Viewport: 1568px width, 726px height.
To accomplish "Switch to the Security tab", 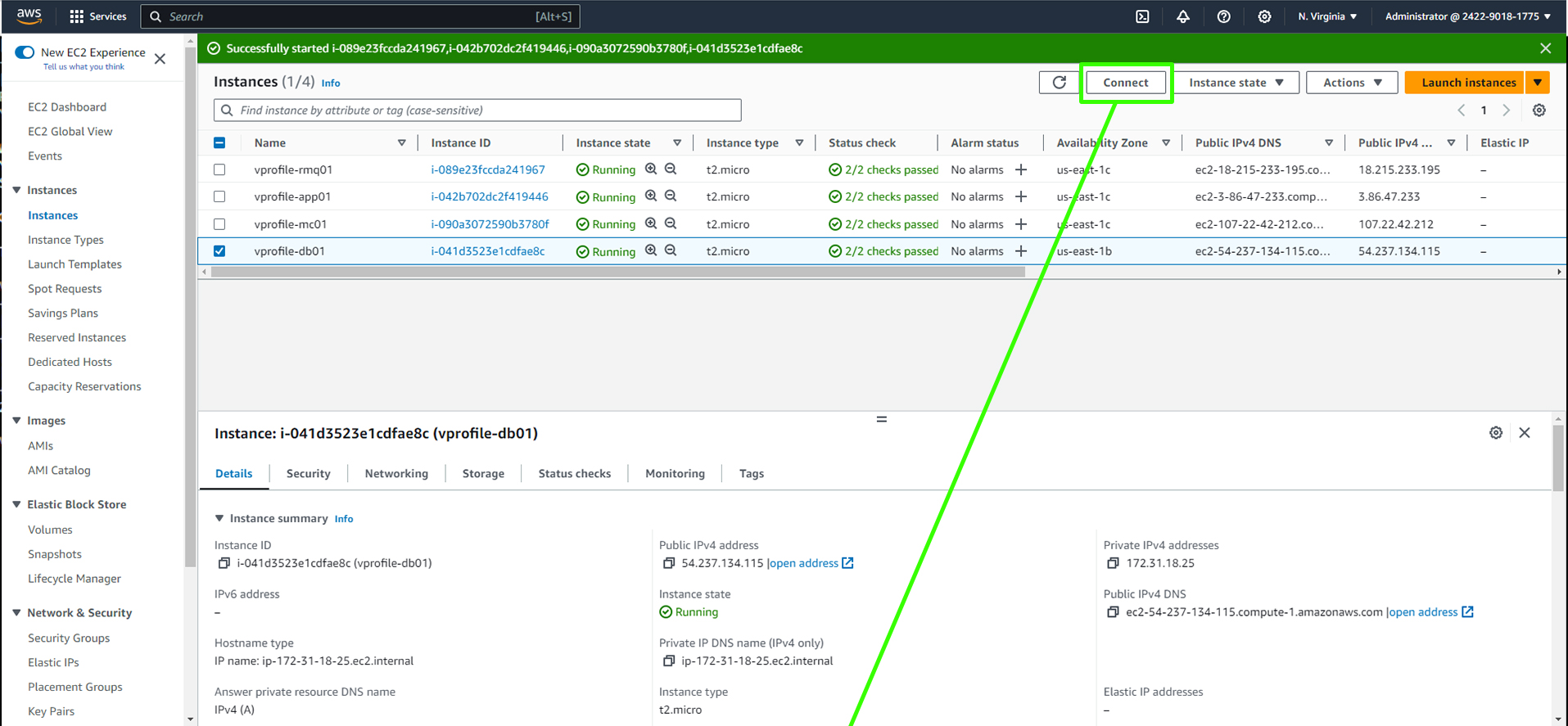I will pos(309,474).
